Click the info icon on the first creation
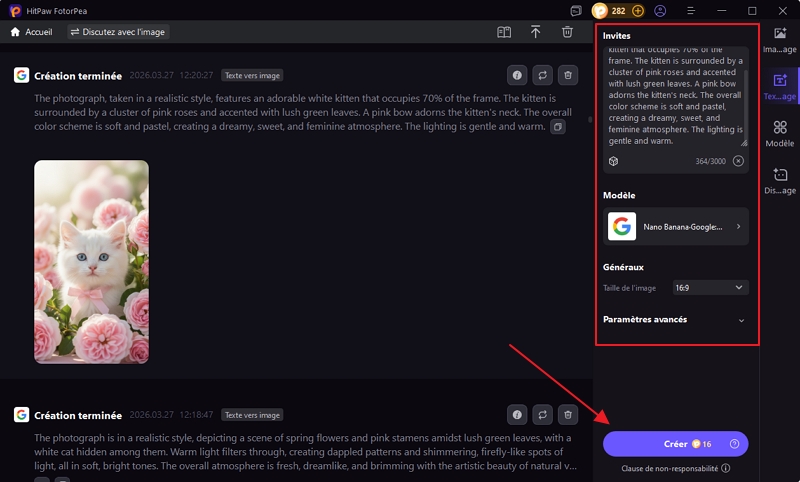The image size is (800, 482). 517,75
